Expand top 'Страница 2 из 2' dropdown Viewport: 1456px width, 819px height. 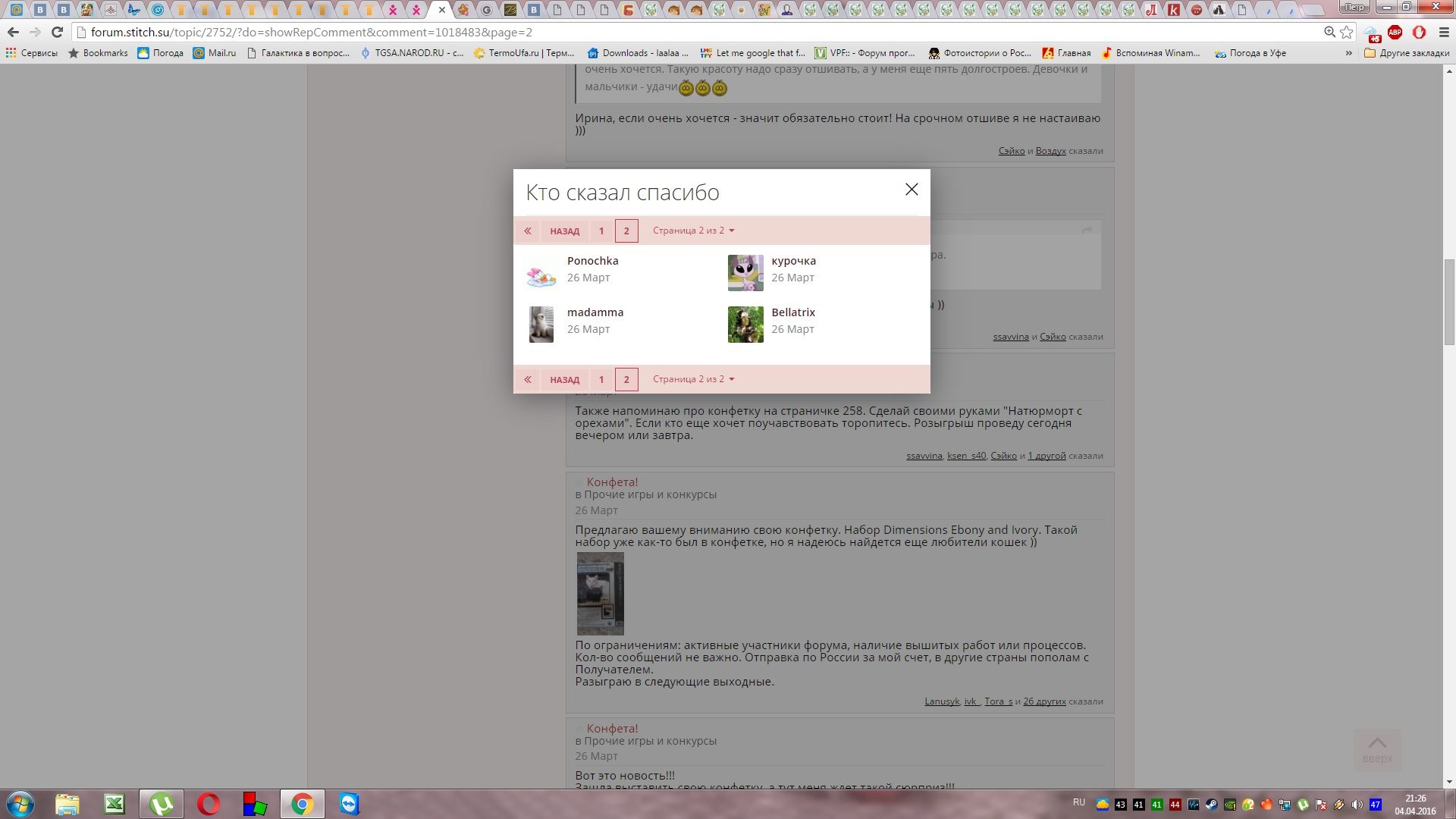[693, 231]
